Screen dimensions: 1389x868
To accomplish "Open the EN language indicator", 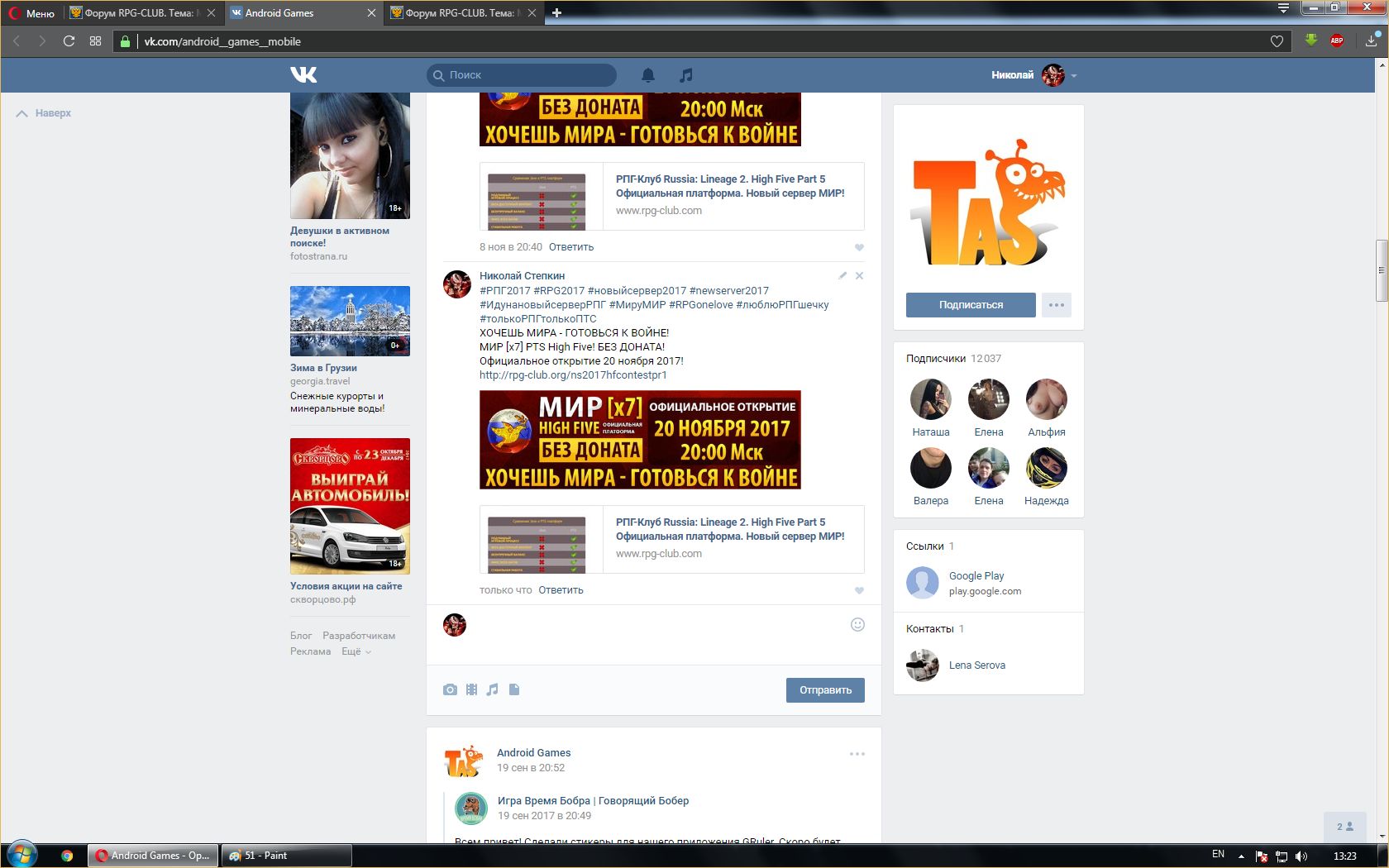I will [x=1218, y=855].
